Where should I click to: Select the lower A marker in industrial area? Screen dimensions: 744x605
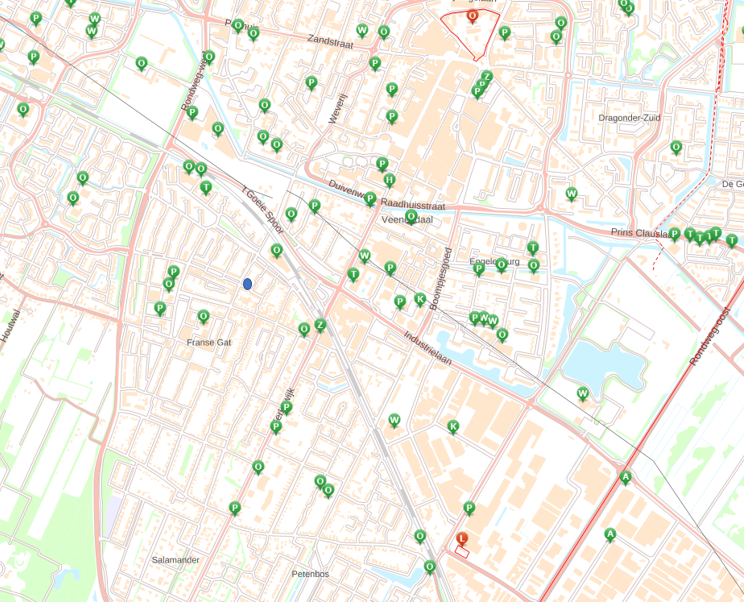coord(610,534)
